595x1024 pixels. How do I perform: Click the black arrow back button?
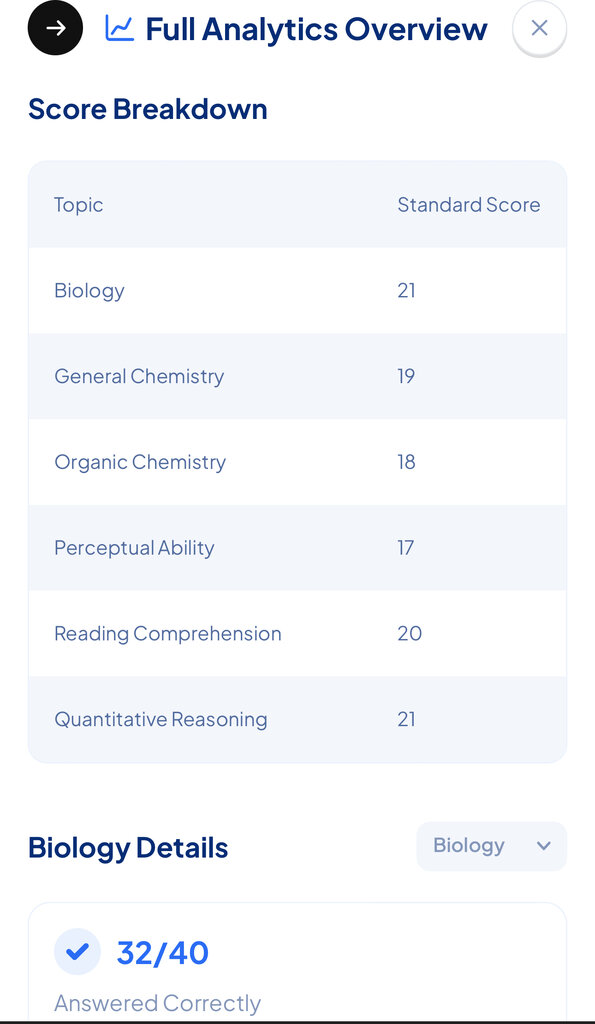(x=56, y=28)
